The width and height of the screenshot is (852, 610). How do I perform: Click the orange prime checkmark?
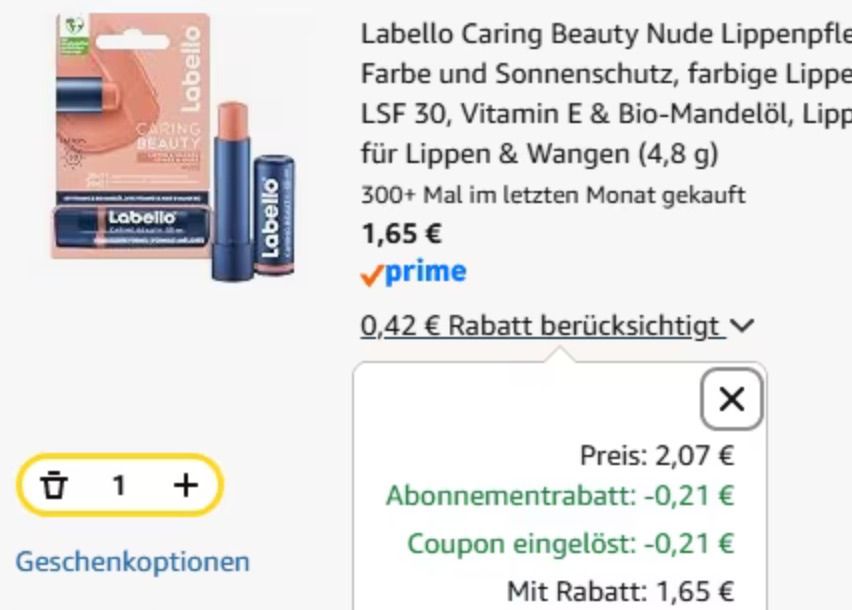(372, 274)
